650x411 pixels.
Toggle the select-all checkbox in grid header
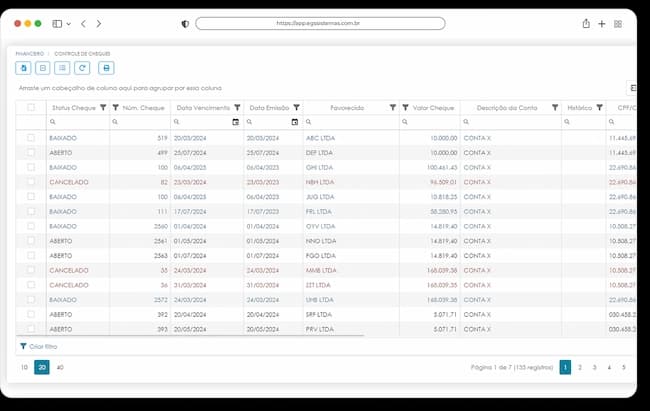pyautogui.click(x=31, y=107)
